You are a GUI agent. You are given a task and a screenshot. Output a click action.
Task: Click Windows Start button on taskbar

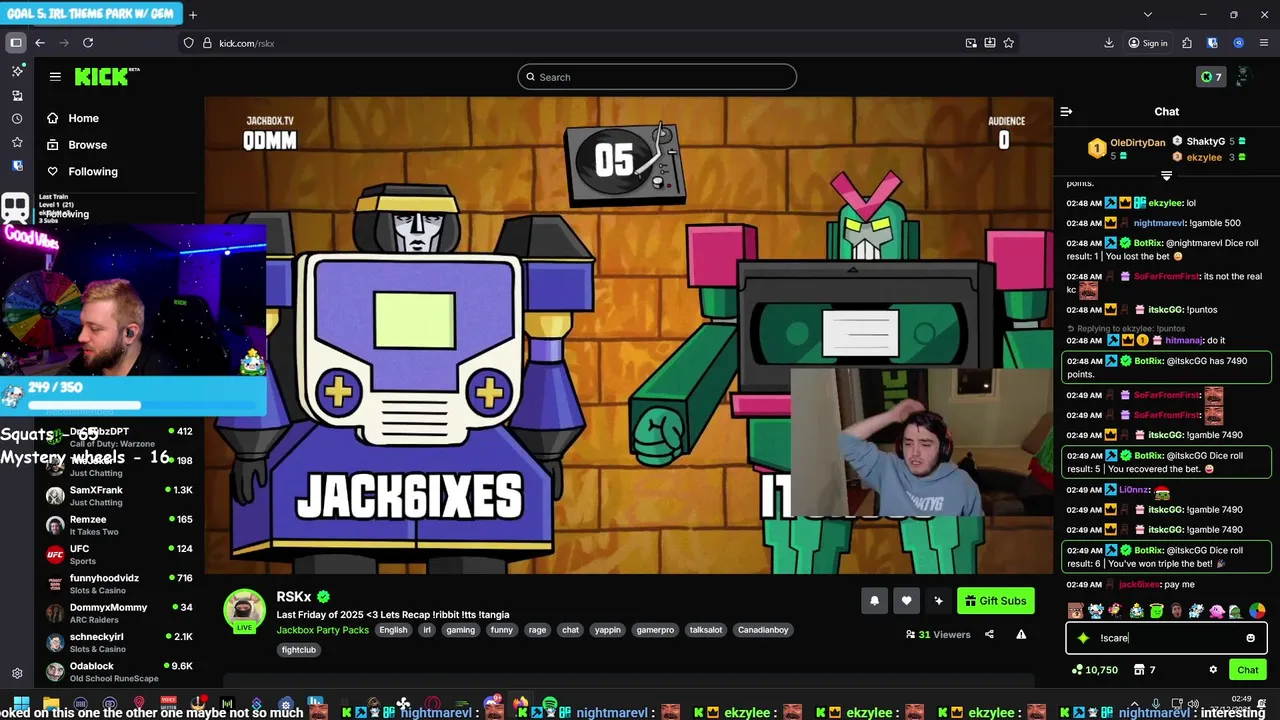[x=21, y=704]
